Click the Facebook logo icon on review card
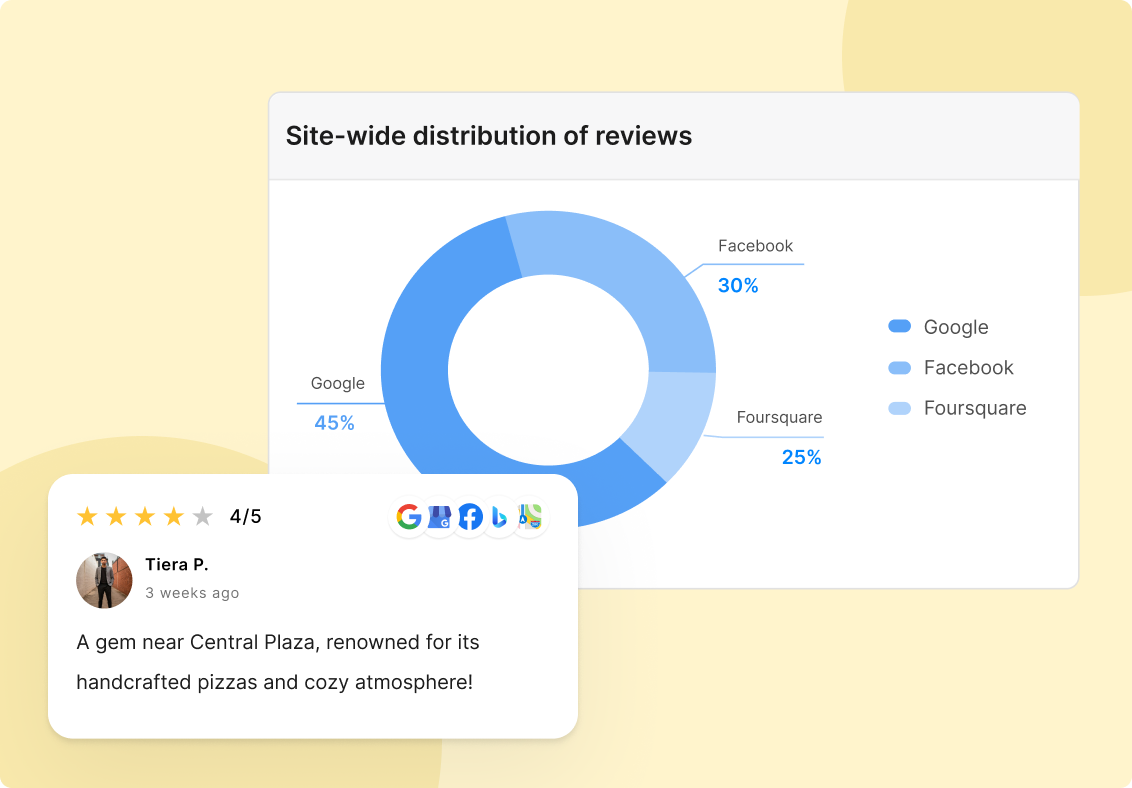 click(470, 517)
